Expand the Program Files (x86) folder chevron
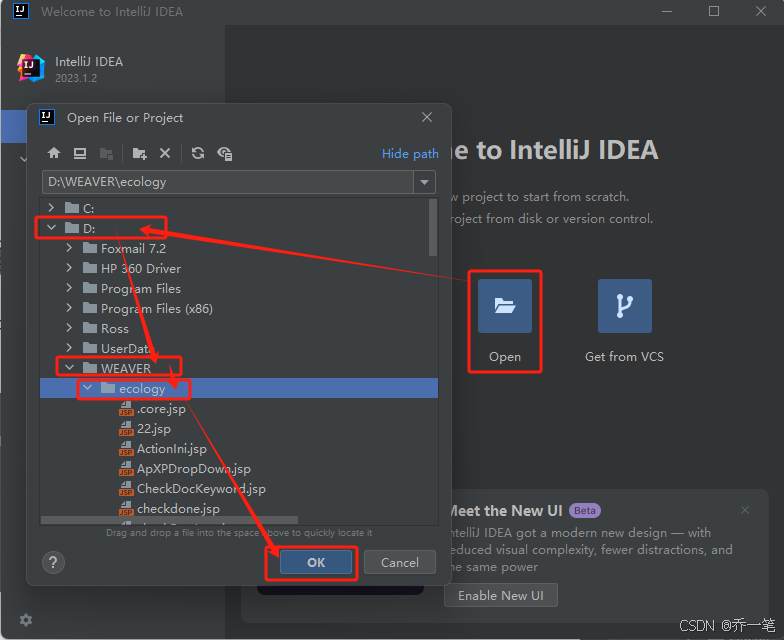Image resolution: width=784 pixels, height=640 pixels. tap(69, 308)
